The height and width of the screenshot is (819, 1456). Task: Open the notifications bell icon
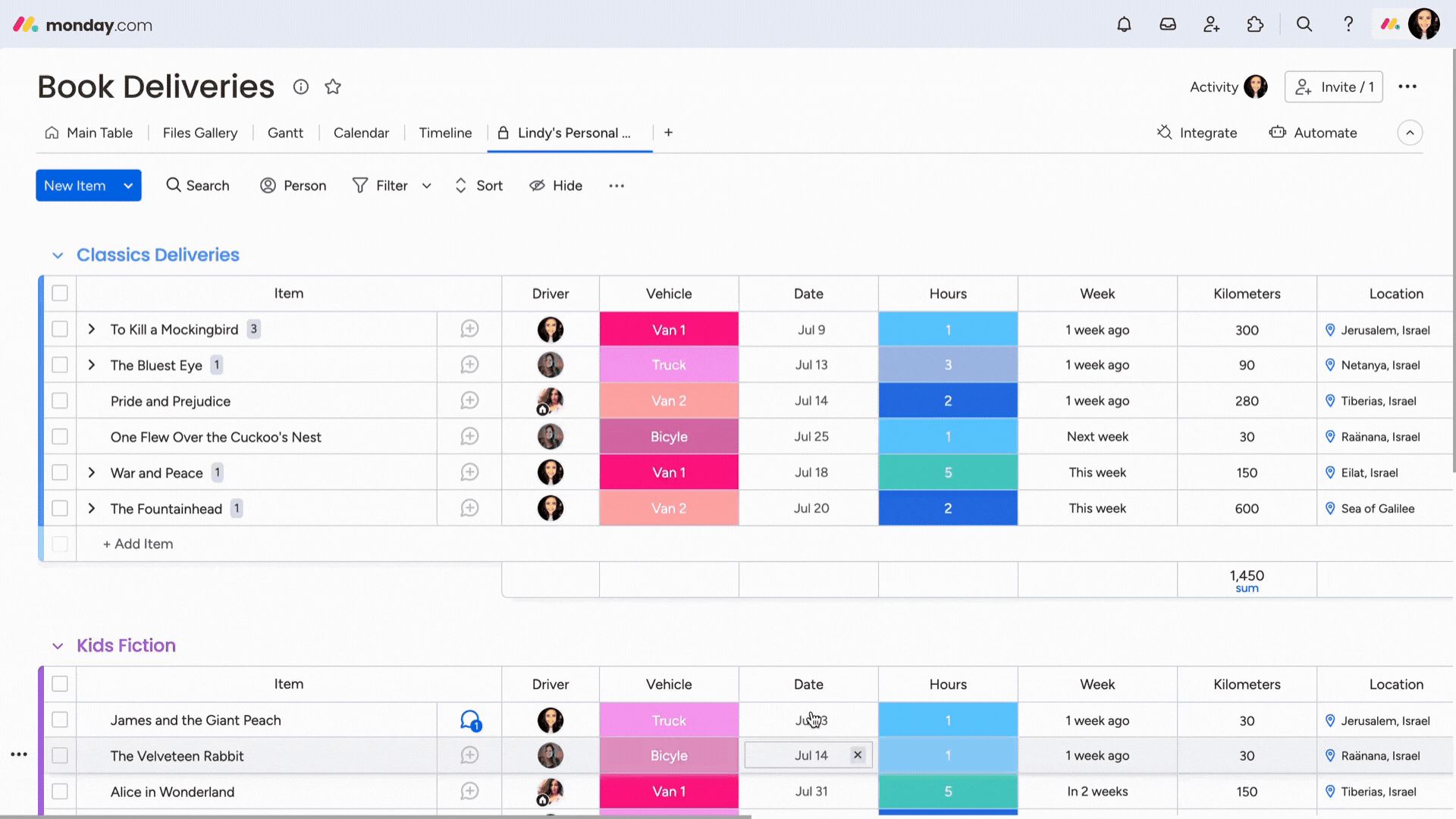1124,24
